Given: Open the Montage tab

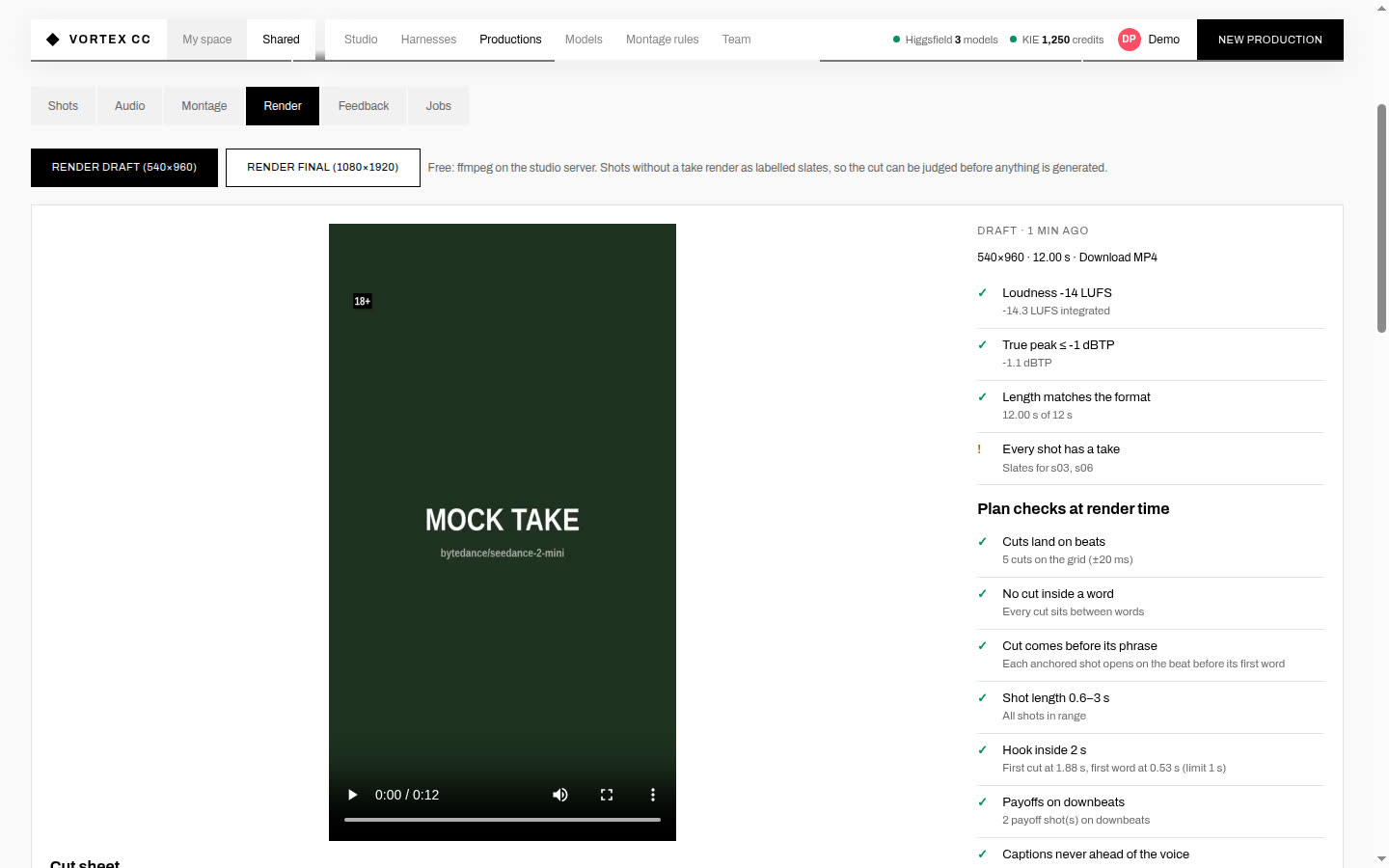Looking at the screenshot, I should pyautogui.click(x=204, y=106).
